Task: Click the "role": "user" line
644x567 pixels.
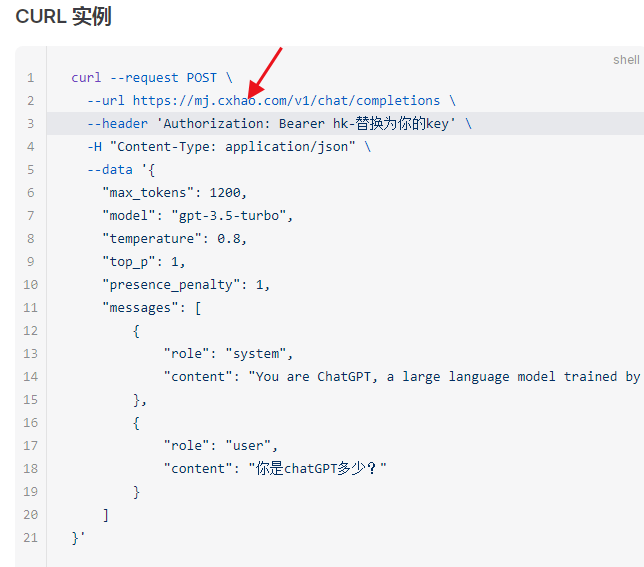Action: pyautogui.click(x=221, y=445)
